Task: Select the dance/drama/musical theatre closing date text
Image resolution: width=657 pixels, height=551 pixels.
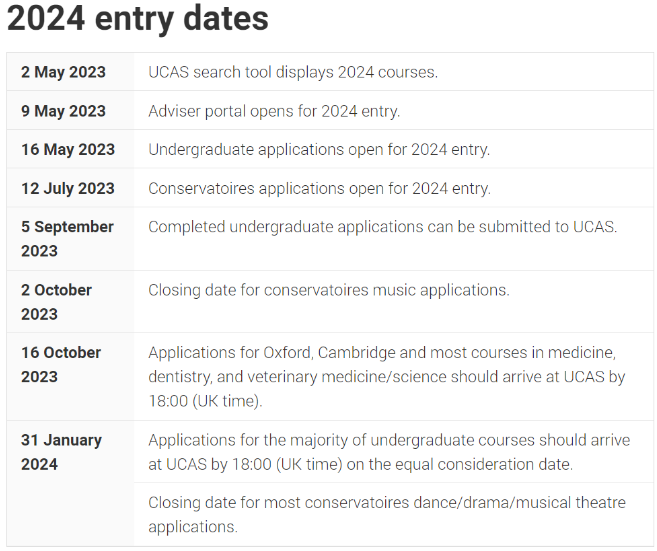Action: click(x=387, y=514)
